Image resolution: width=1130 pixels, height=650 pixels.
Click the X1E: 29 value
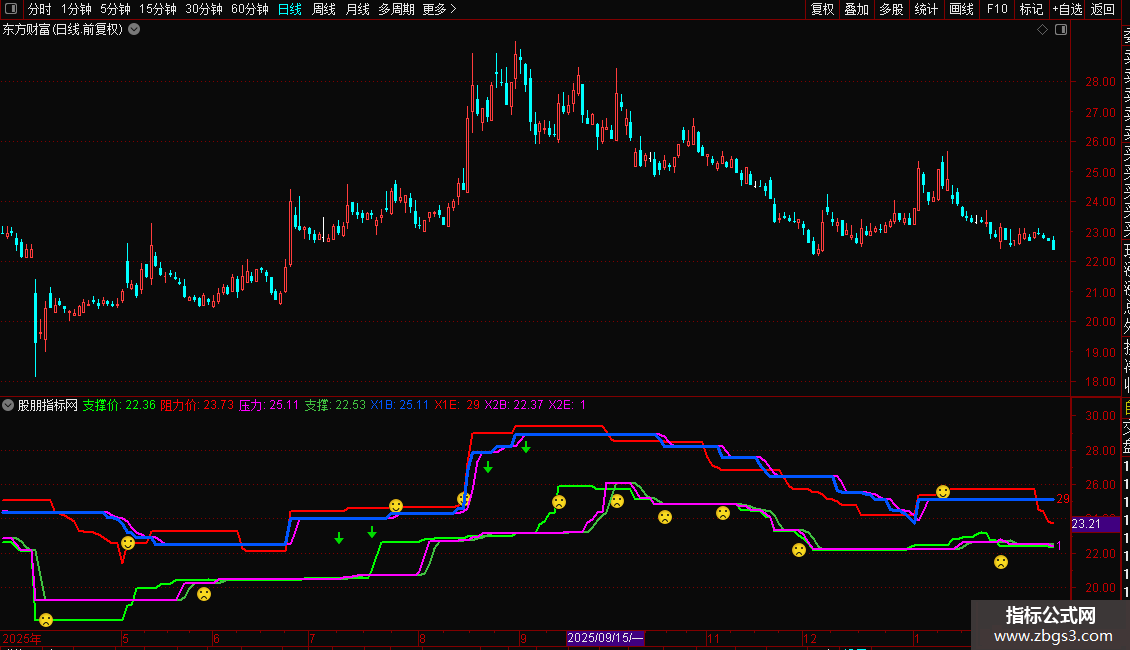pyautogui.click(x=457, y=405)
